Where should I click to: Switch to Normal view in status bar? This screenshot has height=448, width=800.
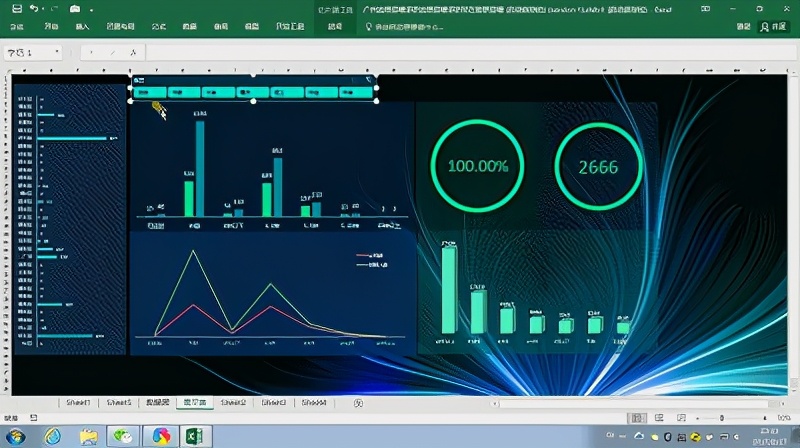[637, 418]
